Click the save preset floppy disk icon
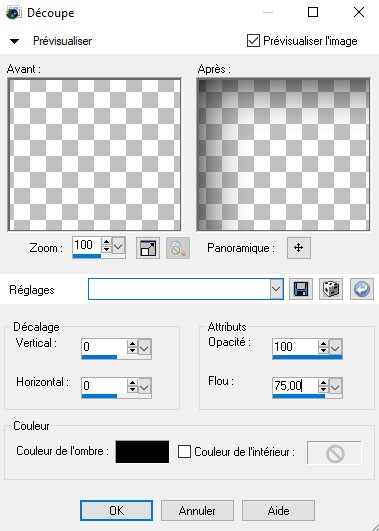 coord(301,289)
